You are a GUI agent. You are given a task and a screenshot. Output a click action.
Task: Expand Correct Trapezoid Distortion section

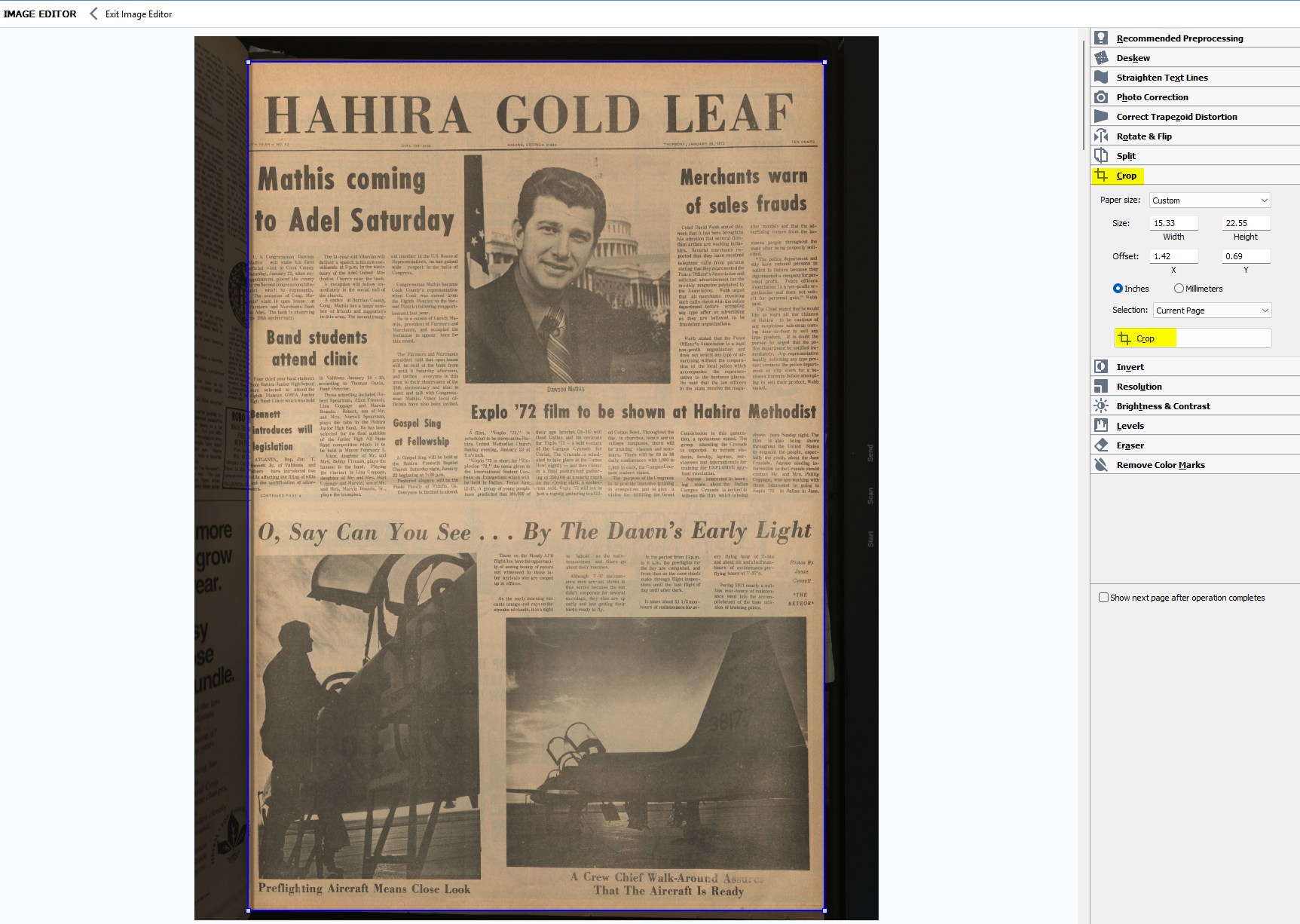point(1176,117)
